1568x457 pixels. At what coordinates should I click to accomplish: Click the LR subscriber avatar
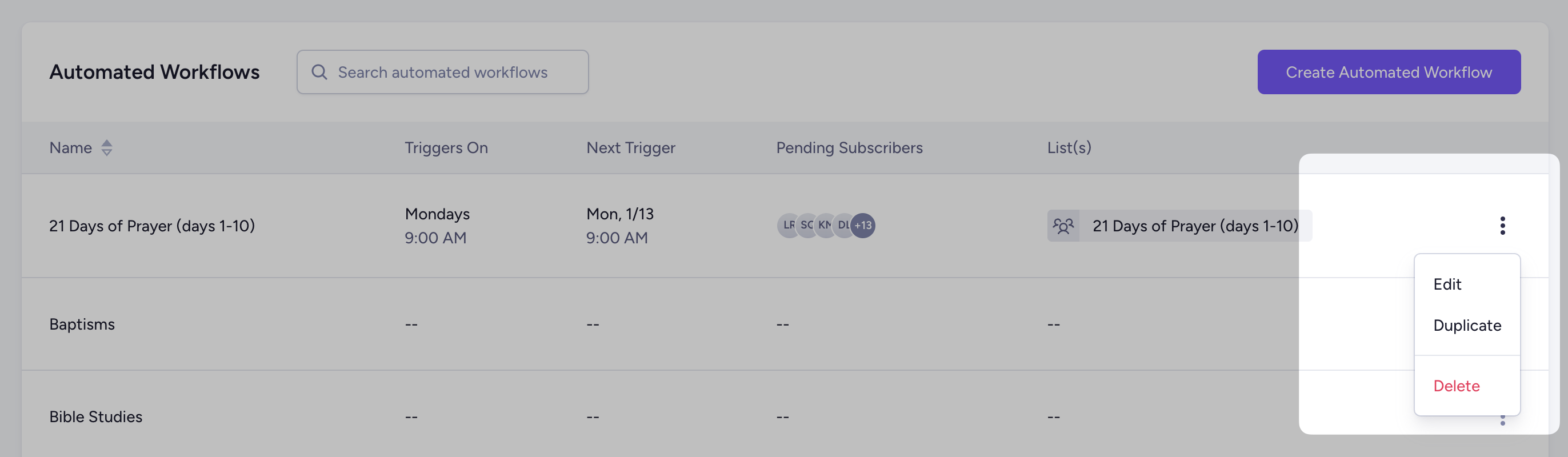787,226
